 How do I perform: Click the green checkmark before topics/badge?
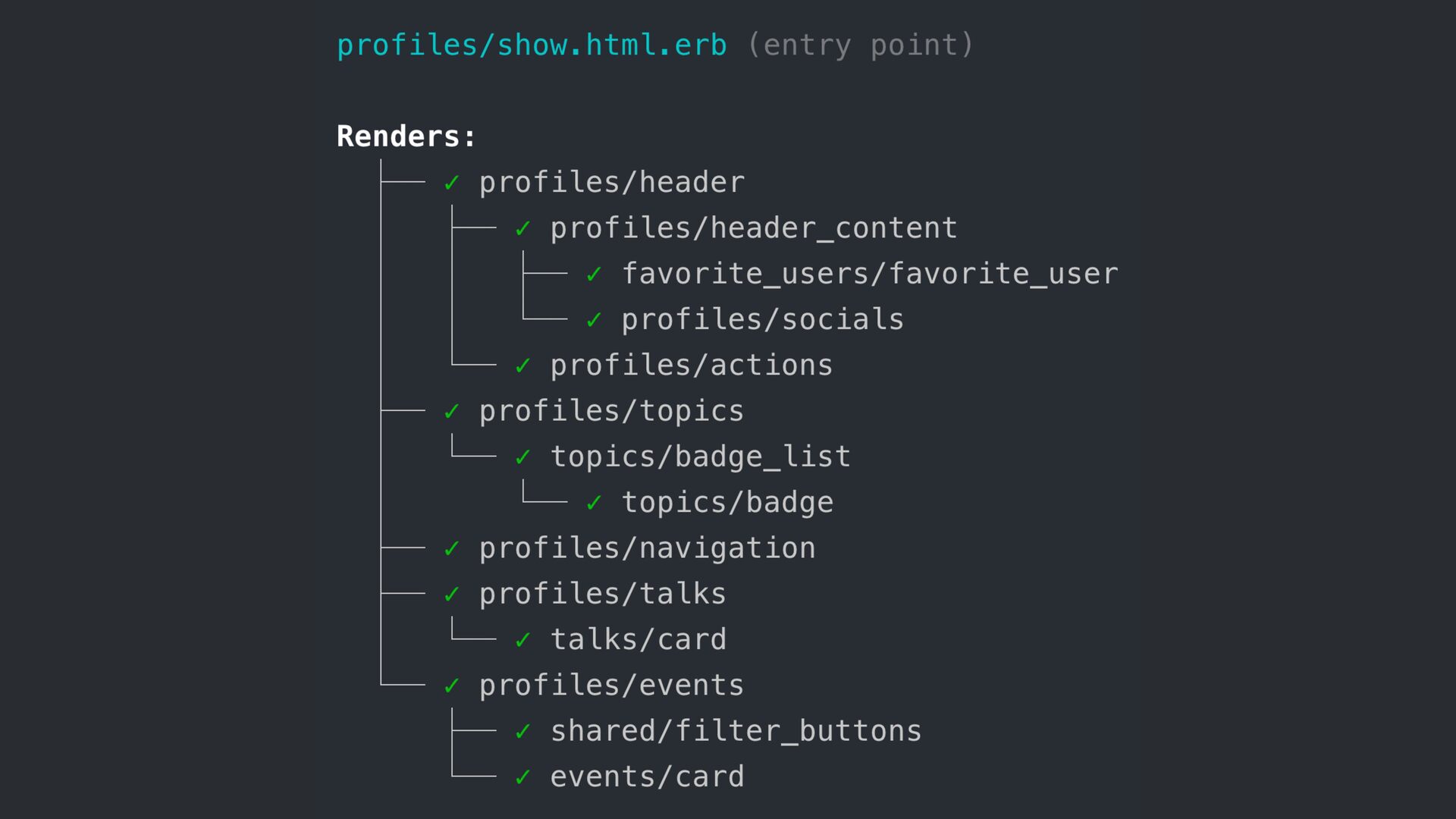click(595, 502)
